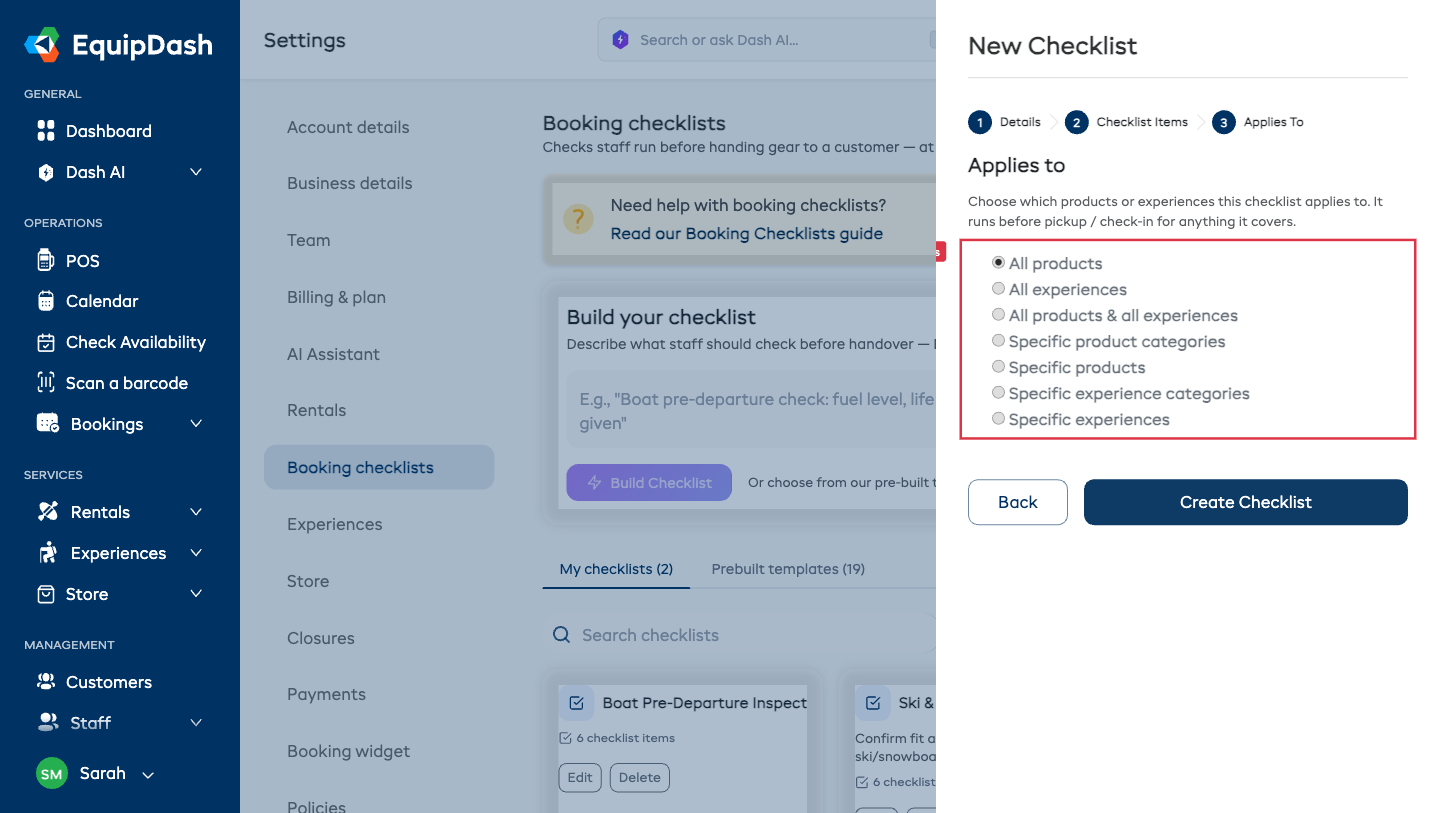
Task: Click the SM user avatar
Action: coord(52,774)
